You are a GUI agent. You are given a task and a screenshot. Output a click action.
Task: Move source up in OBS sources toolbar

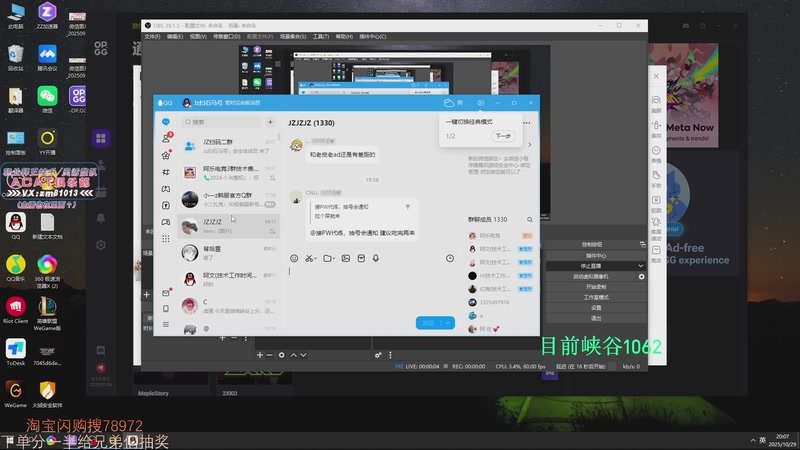293,355
